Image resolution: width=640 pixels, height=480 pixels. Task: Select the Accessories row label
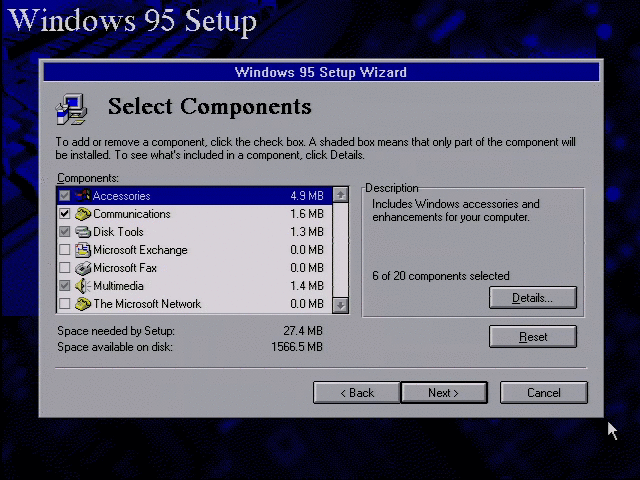tap(122, 196)
